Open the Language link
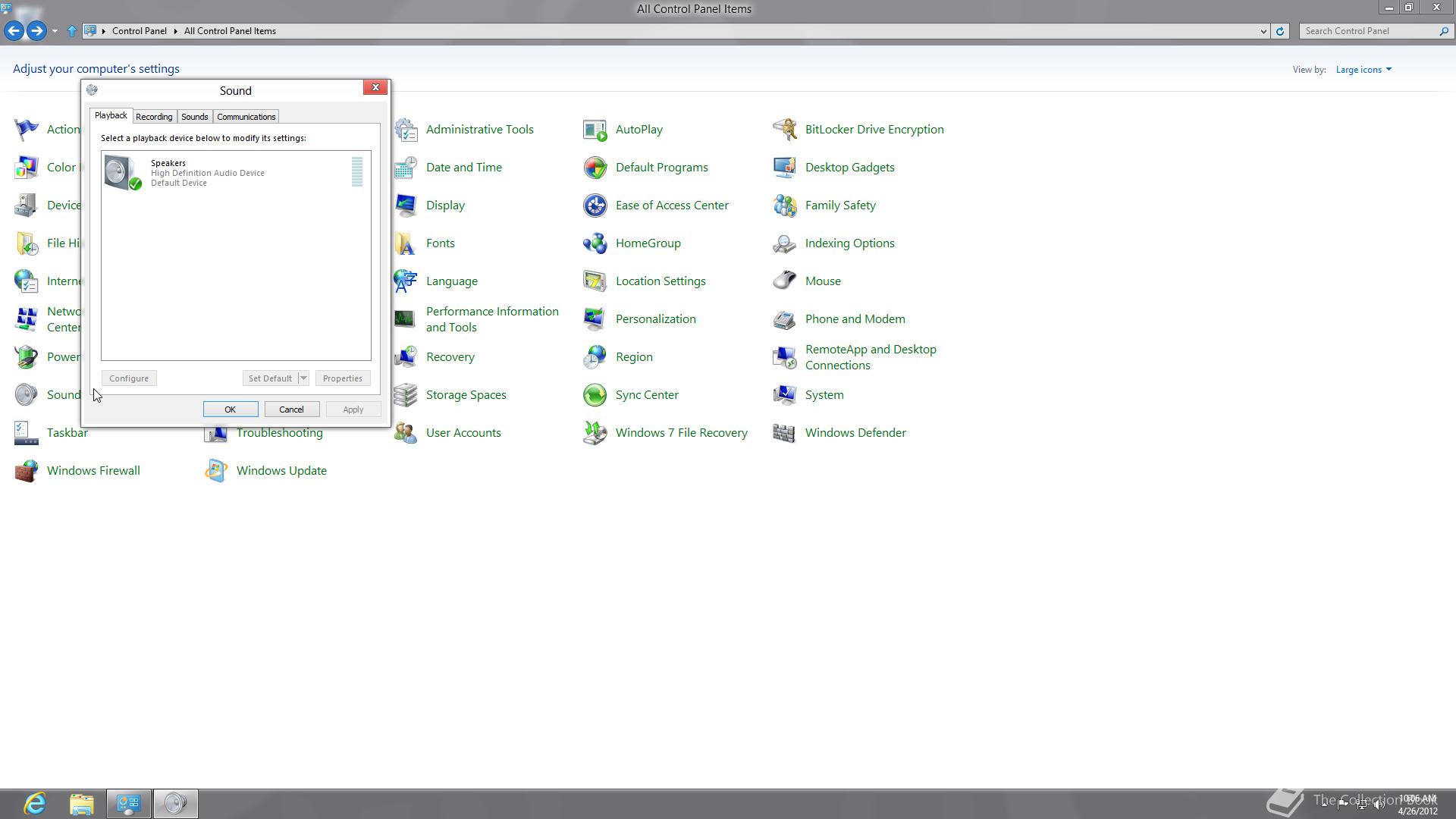Screen dimensions: 1456x819 452,281
